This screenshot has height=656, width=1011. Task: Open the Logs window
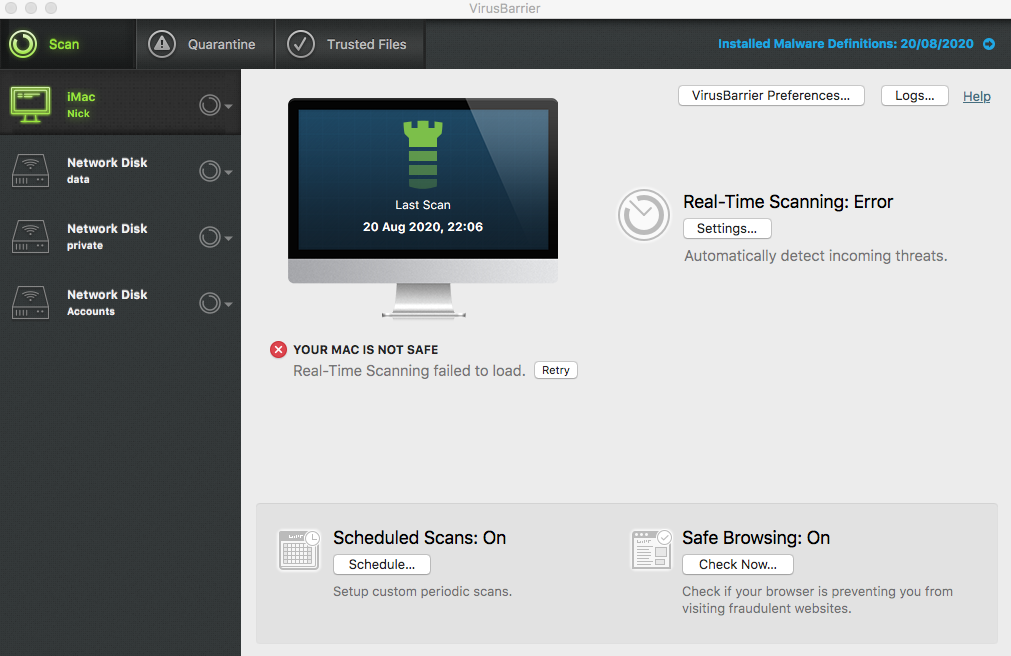pos(914,95)
